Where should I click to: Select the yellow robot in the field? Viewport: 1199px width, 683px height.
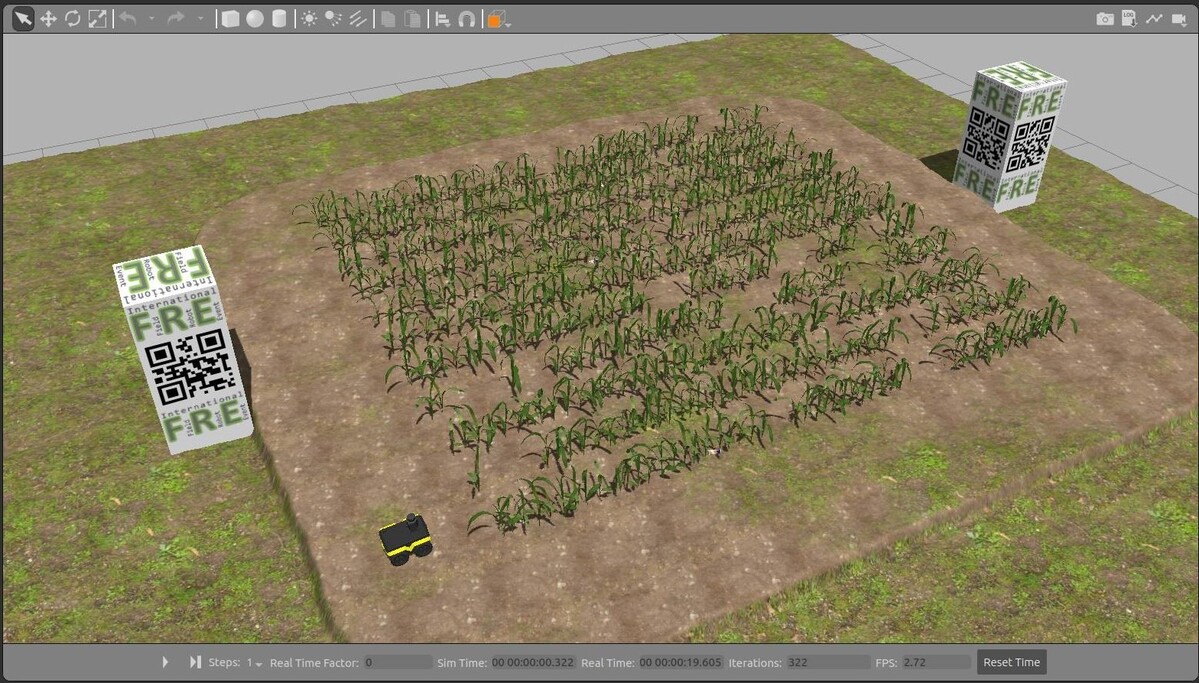[406, 539]
